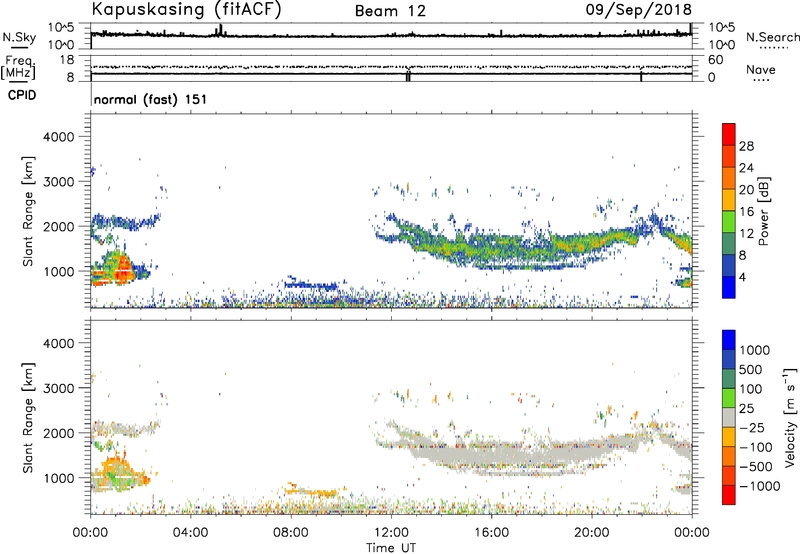
Task: Click the -1000 label on Velocity colorbar
Action: [760, 486]
